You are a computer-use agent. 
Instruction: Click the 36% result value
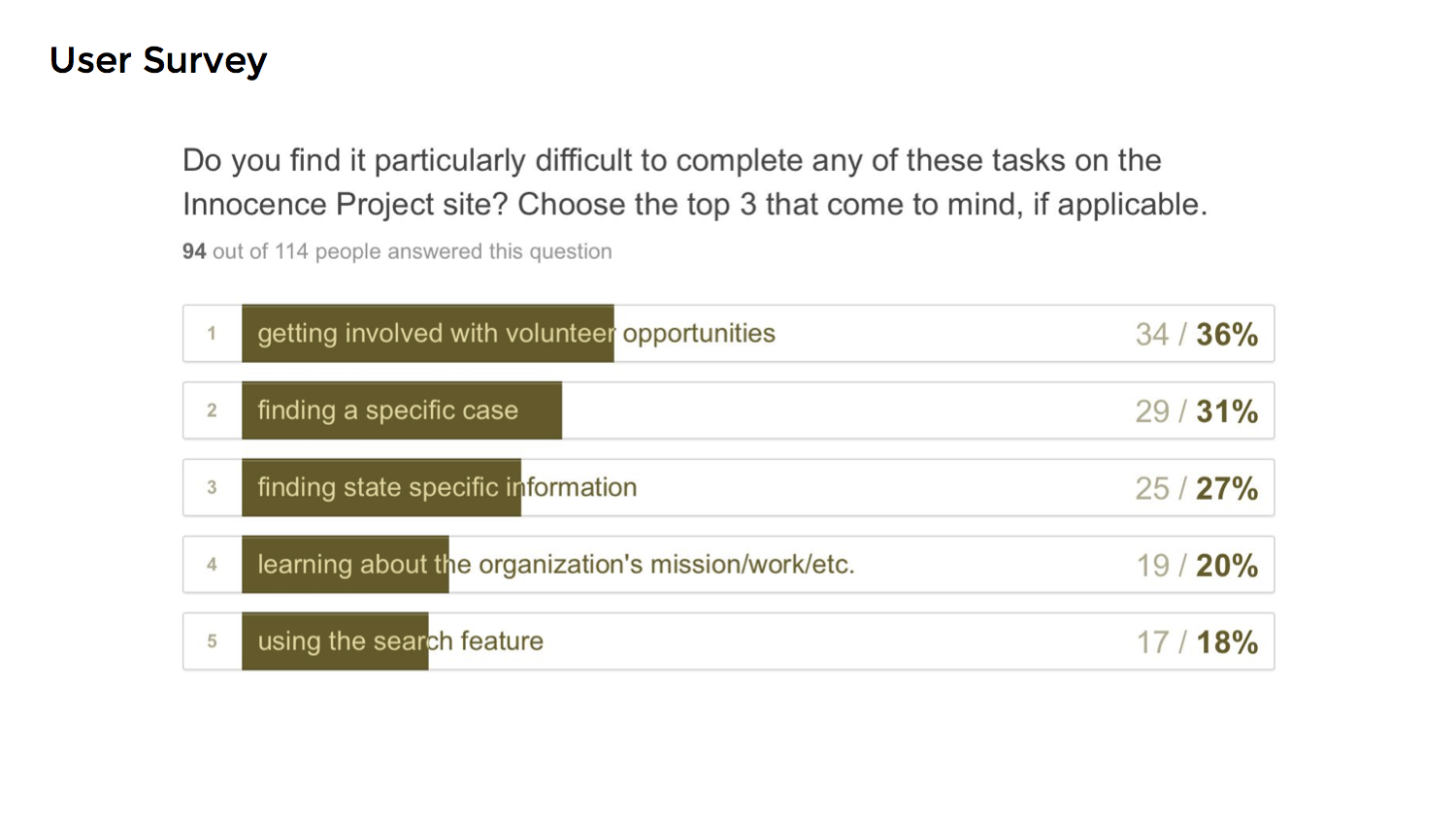pyautogui.click(x=1227, y=335)
